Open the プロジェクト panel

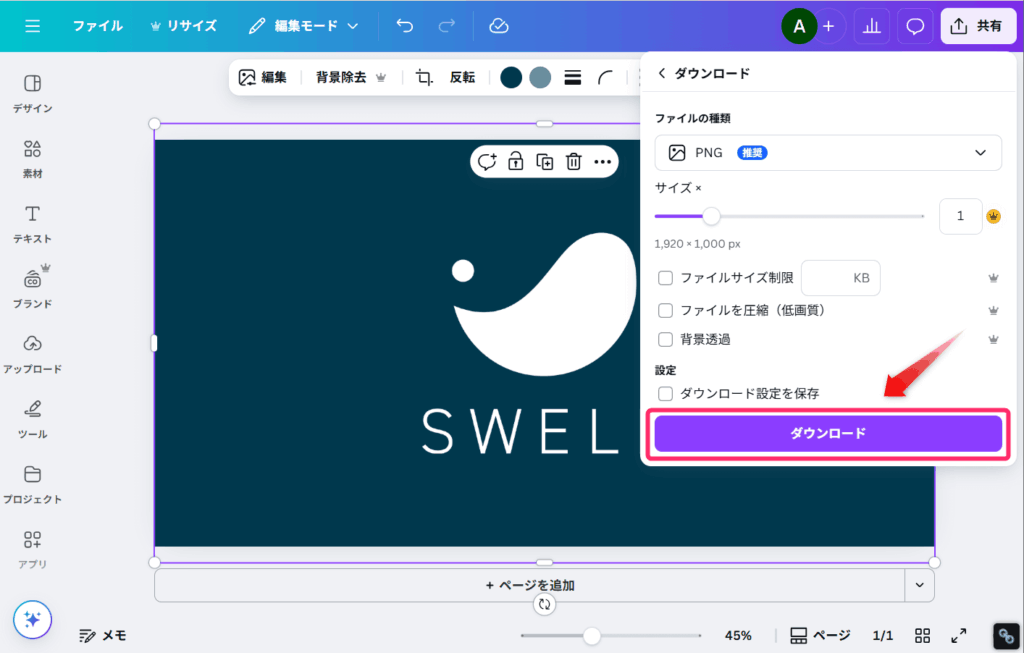(33, 485)
